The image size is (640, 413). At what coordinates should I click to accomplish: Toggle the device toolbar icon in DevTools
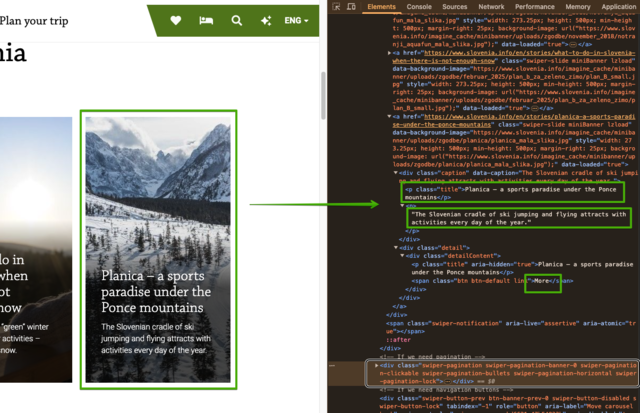352,7
